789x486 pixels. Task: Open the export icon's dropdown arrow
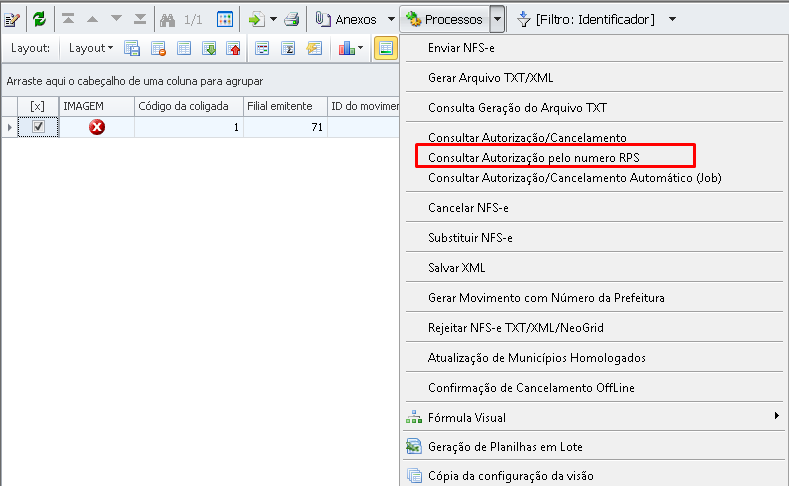tap(273, 20)
